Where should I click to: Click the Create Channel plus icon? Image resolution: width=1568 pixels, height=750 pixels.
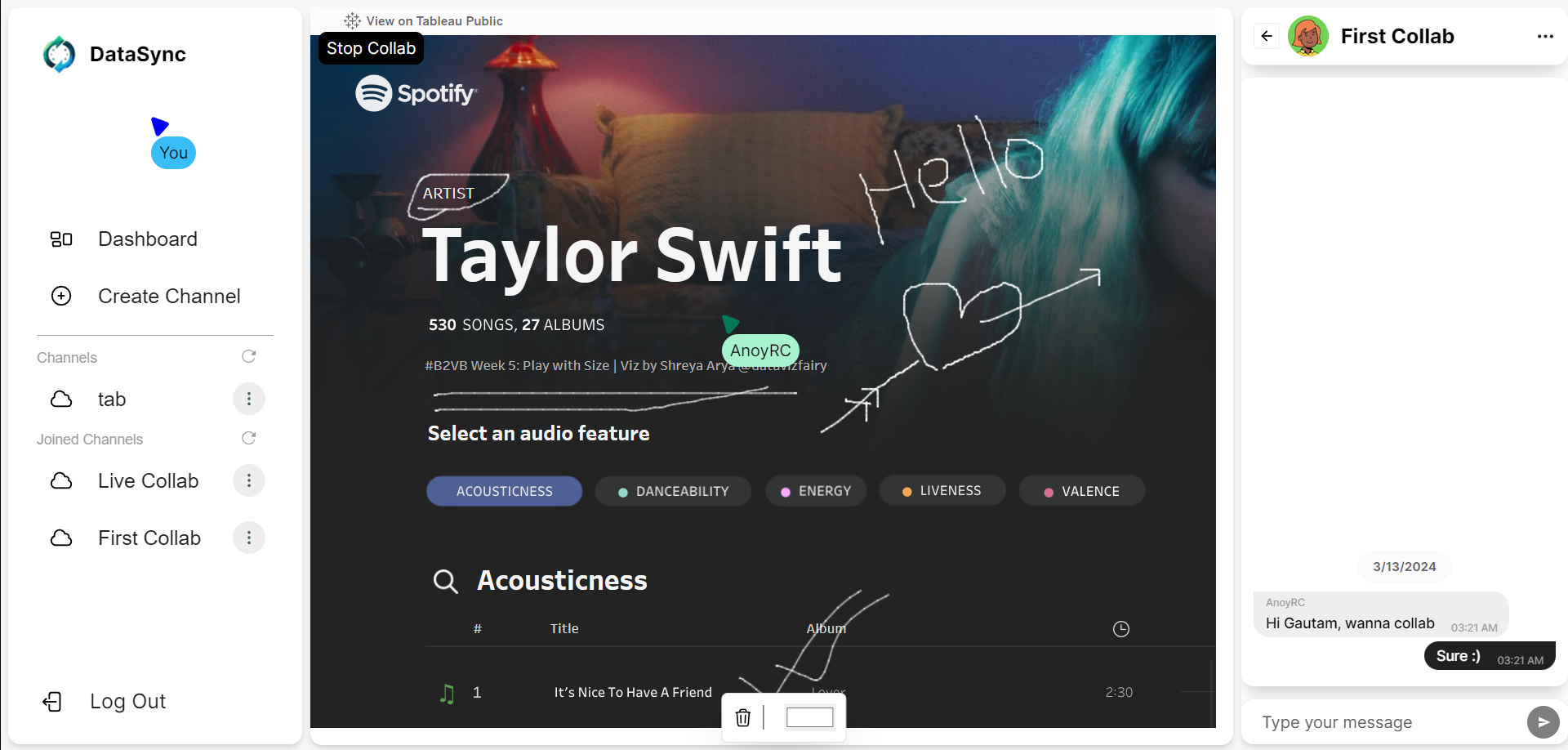[61, 296]
